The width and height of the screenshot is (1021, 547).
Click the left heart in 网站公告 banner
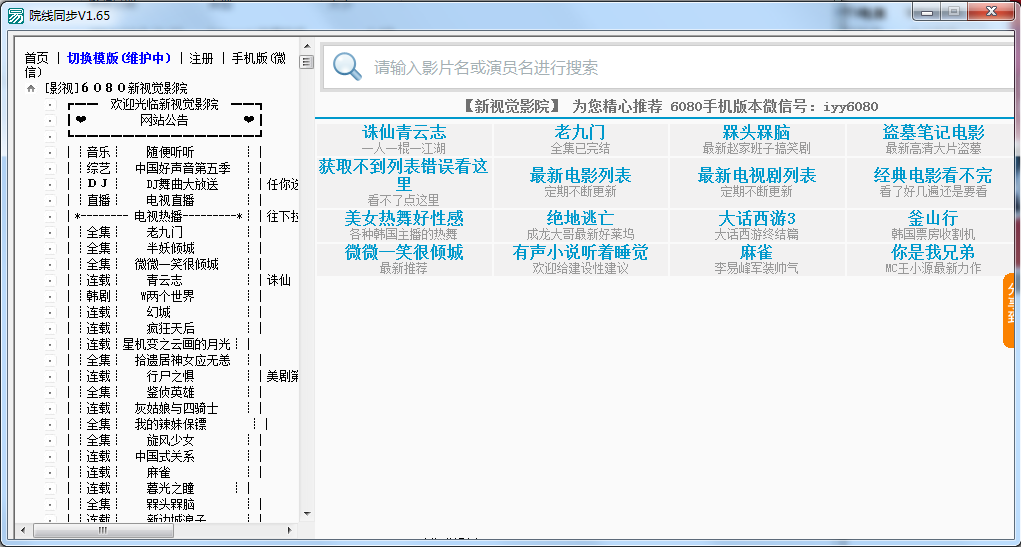coord(81,120)
